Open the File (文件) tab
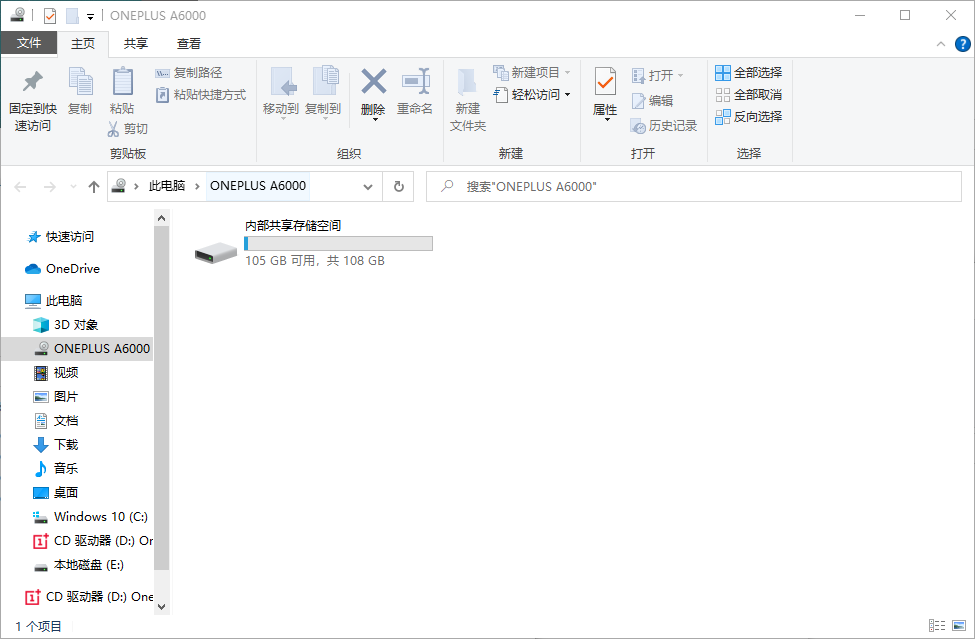Screen dimensions: 975x639 29,43
